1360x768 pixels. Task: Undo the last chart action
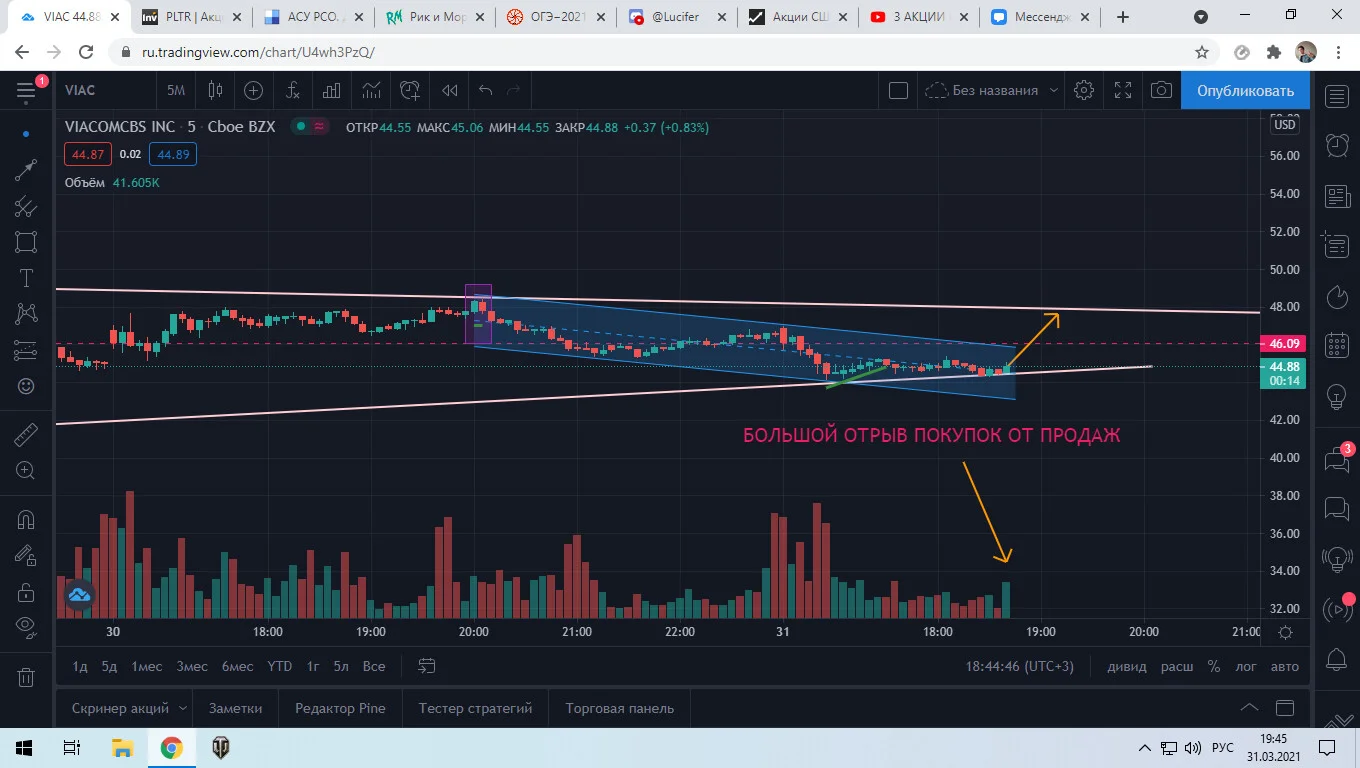(486, 90)
